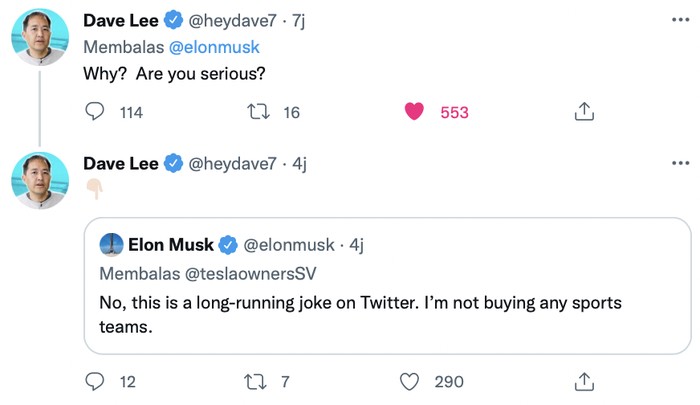The image size is (700, 405).
Task: Click the 7j timestamp on first tweet
Action: (299, 20)
